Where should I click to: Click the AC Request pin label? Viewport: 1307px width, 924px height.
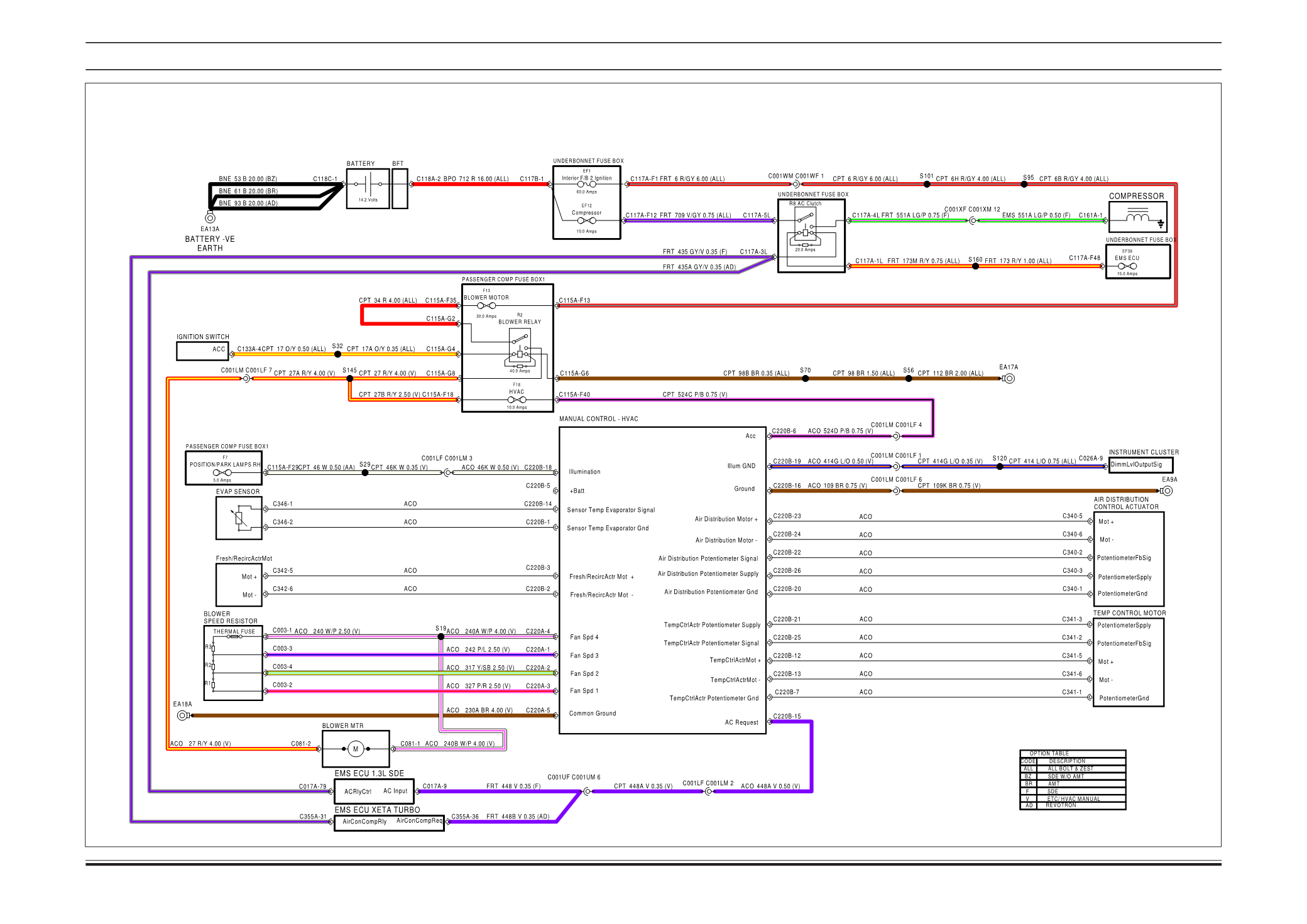[x=741, y=722]
